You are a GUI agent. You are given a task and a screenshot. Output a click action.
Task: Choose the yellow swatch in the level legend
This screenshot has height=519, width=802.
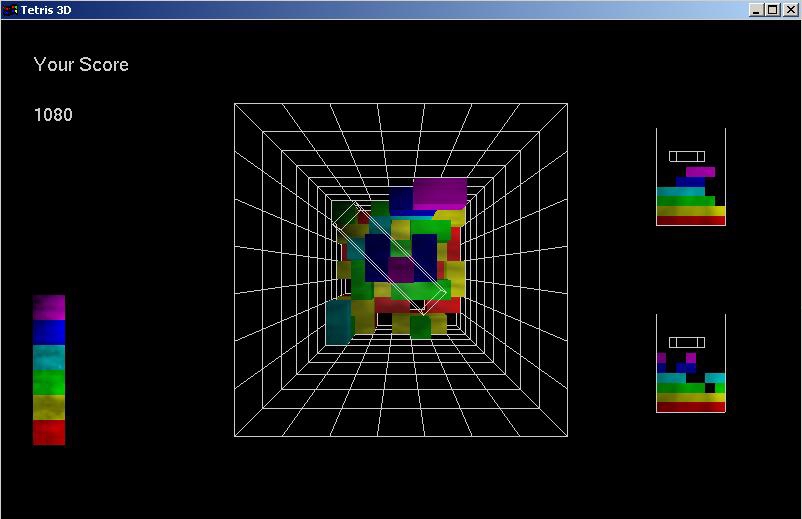tap(48, 407)
